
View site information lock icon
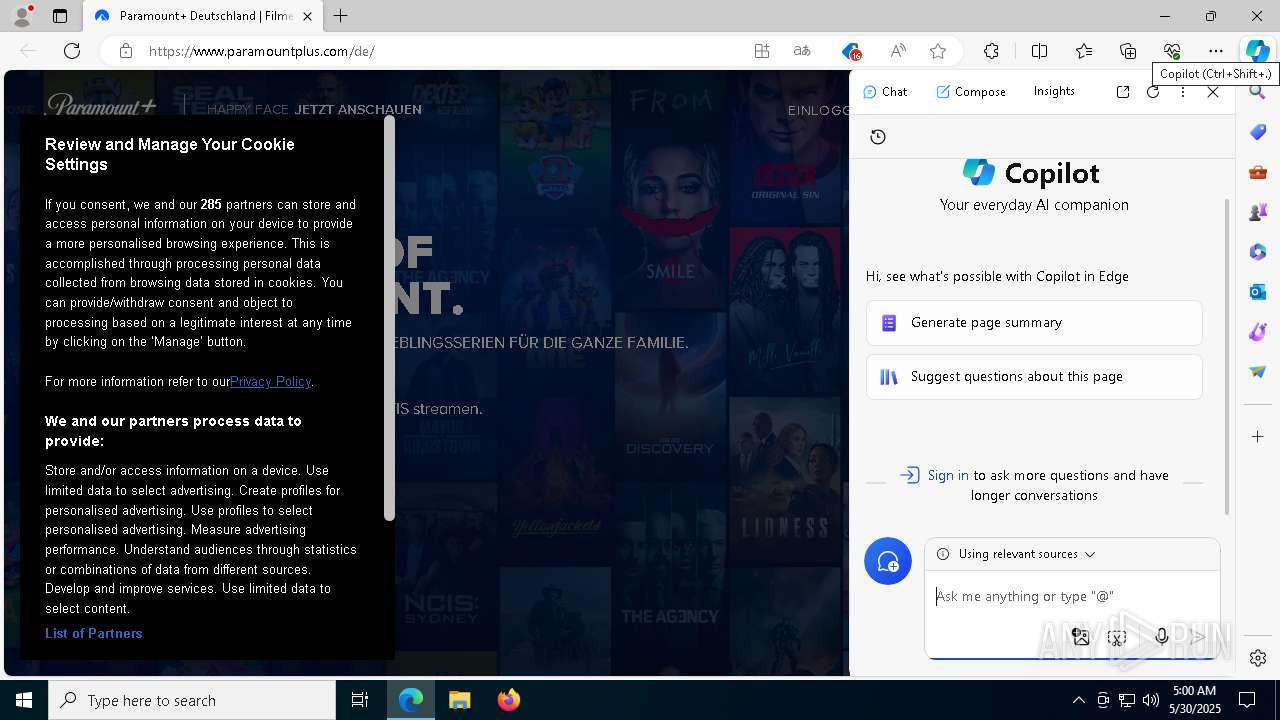pos(126,51)
